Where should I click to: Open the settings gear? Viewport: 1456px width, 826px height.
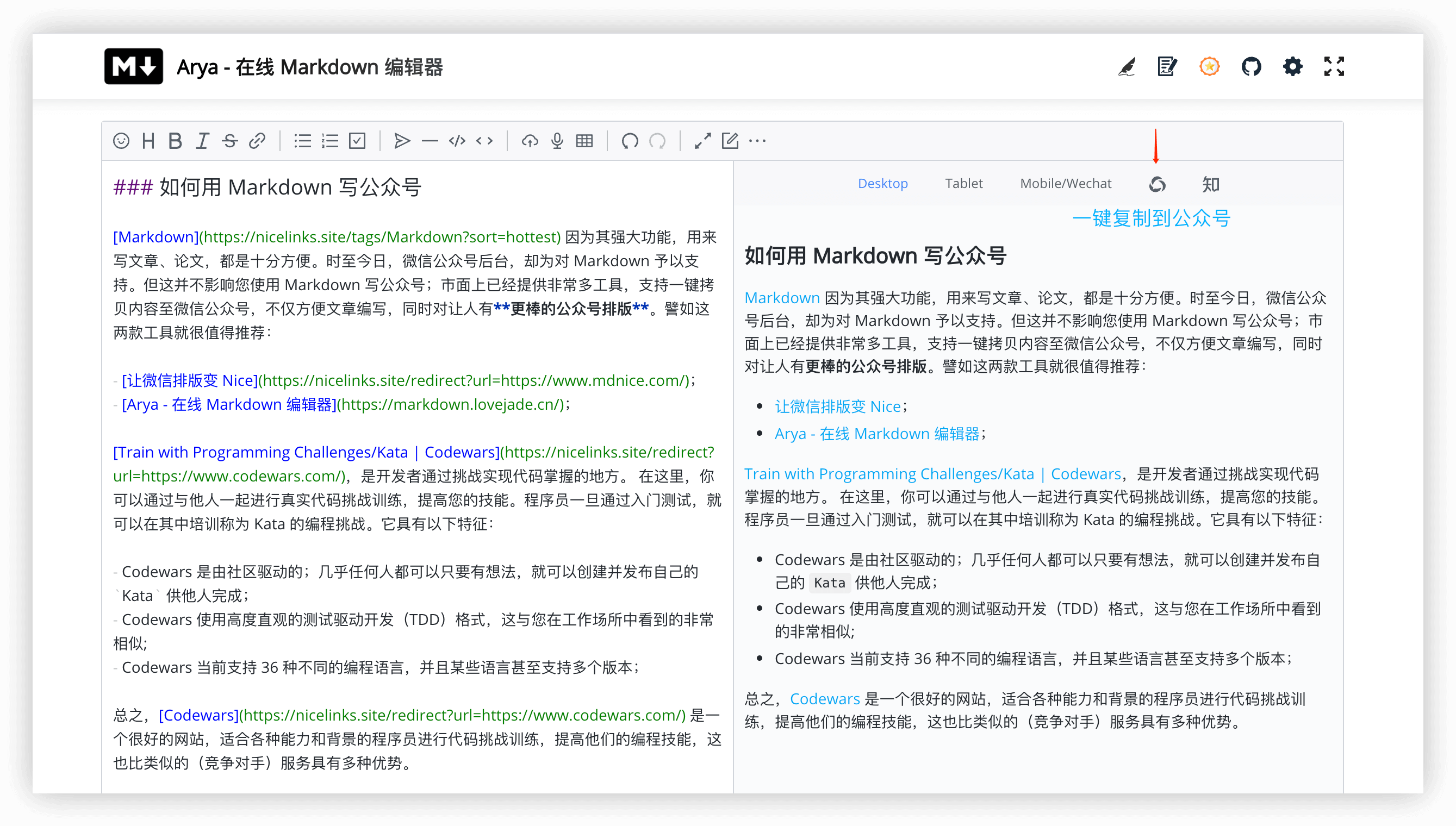point(1293,66)
